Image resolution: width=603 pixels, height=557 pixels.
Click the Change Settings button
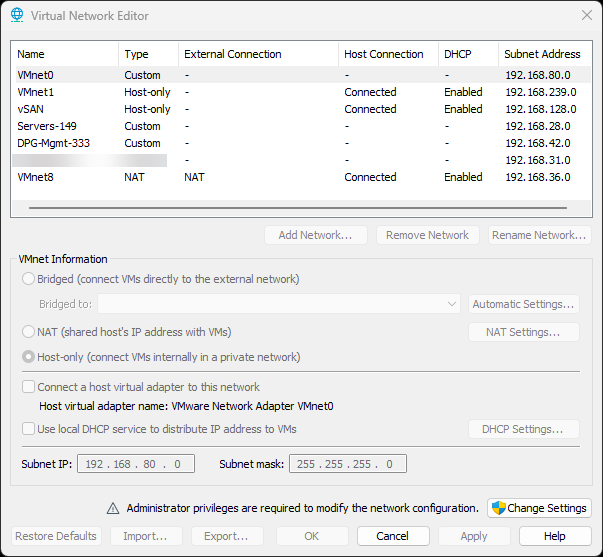539,508
